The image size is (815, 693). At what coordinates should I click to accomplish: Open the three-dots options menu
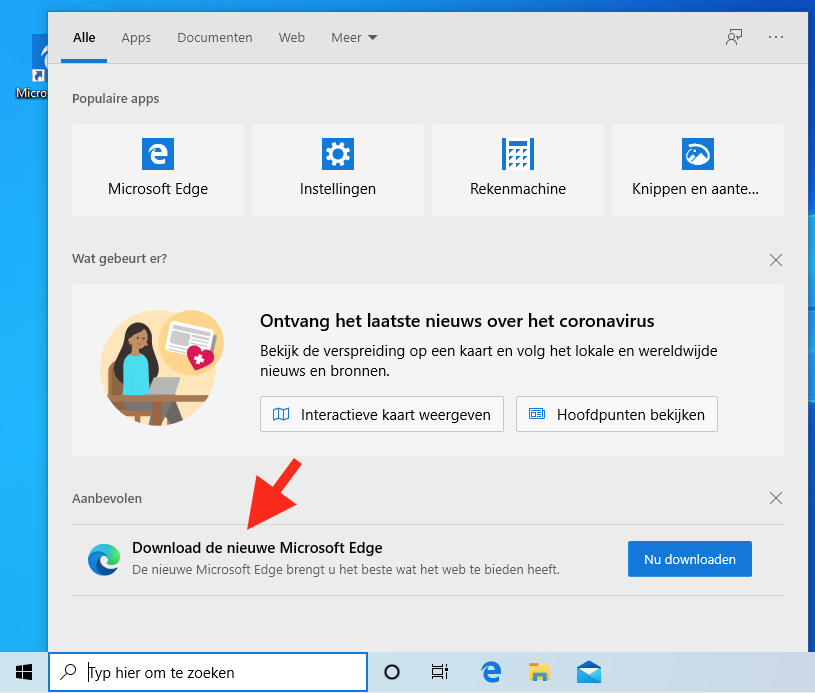[x=776, y=37]
